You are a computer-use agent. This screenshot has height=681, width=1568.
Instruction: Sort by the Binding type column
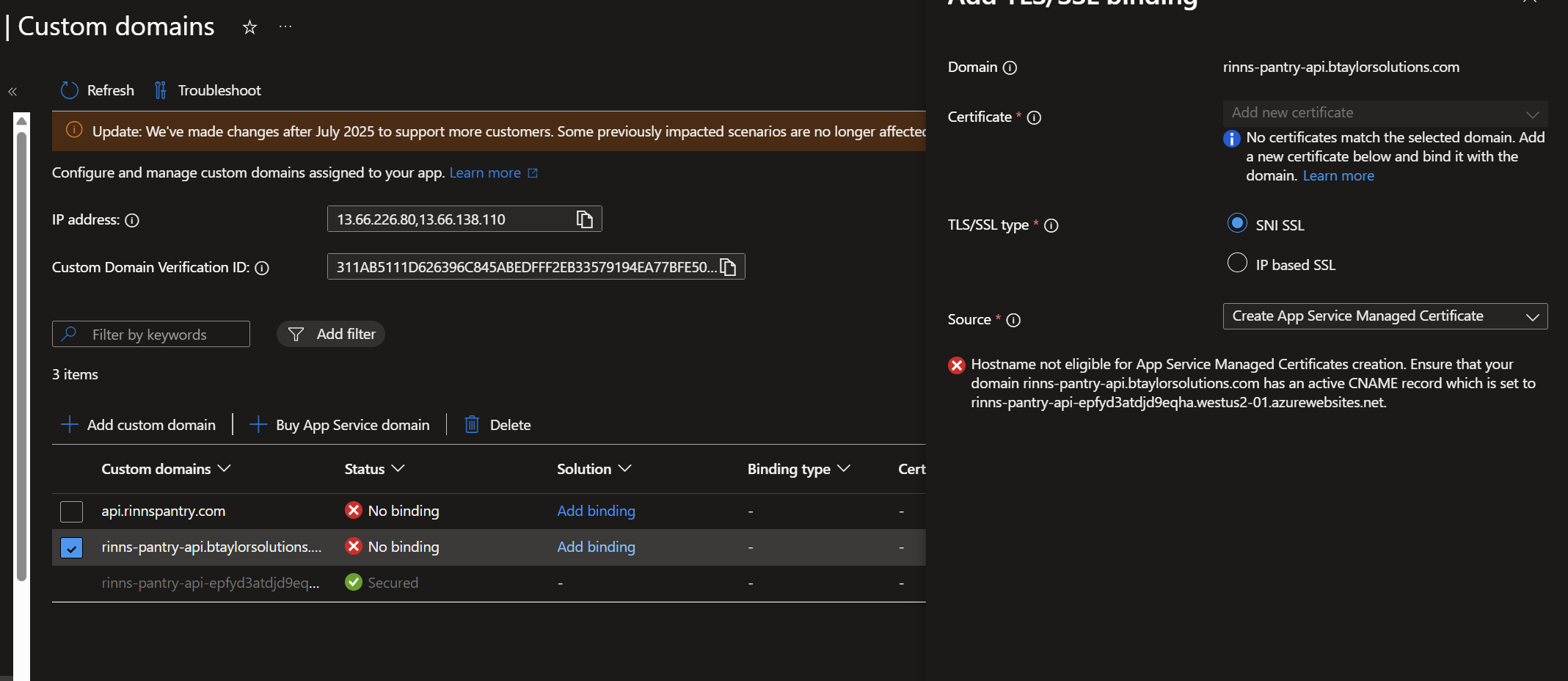click(798, 469)
